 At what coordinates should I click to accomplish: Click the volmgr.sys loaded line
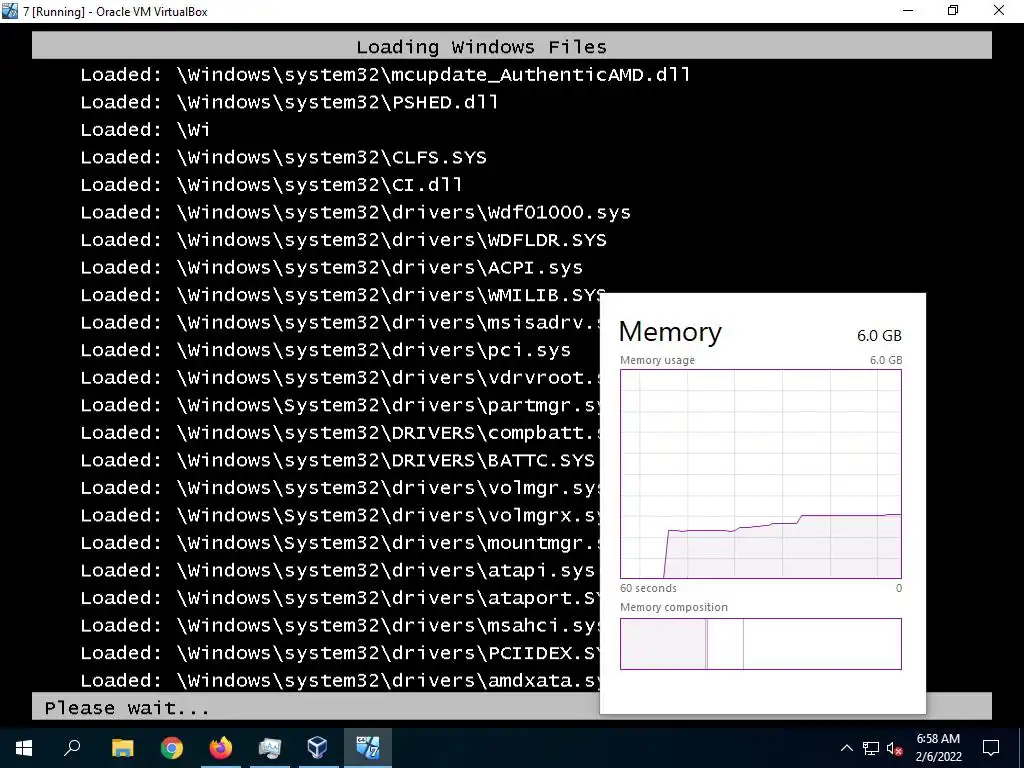click(x=340, y=487)
